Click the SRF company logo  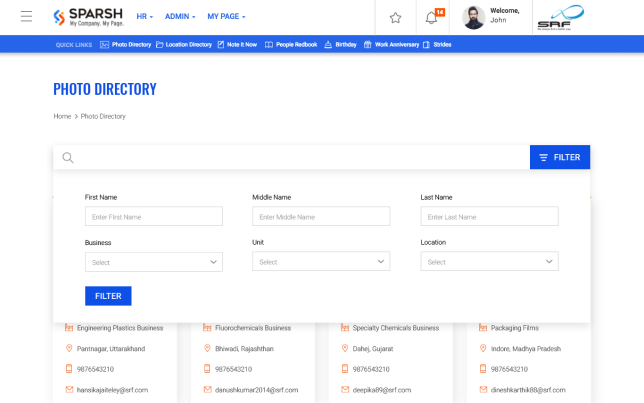(x=553, y=17)
